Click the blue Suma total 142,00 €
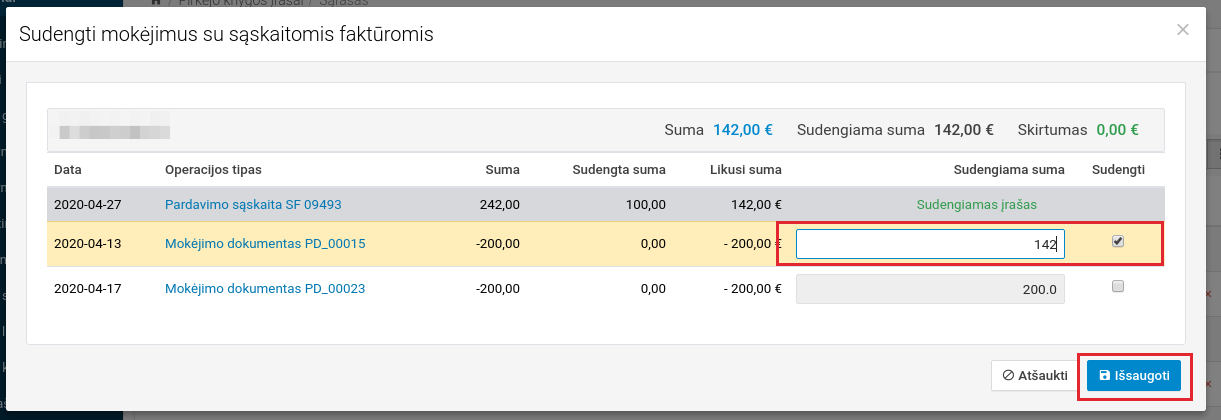This screenshot has height=420, width=1221. (x=742, y=129)
